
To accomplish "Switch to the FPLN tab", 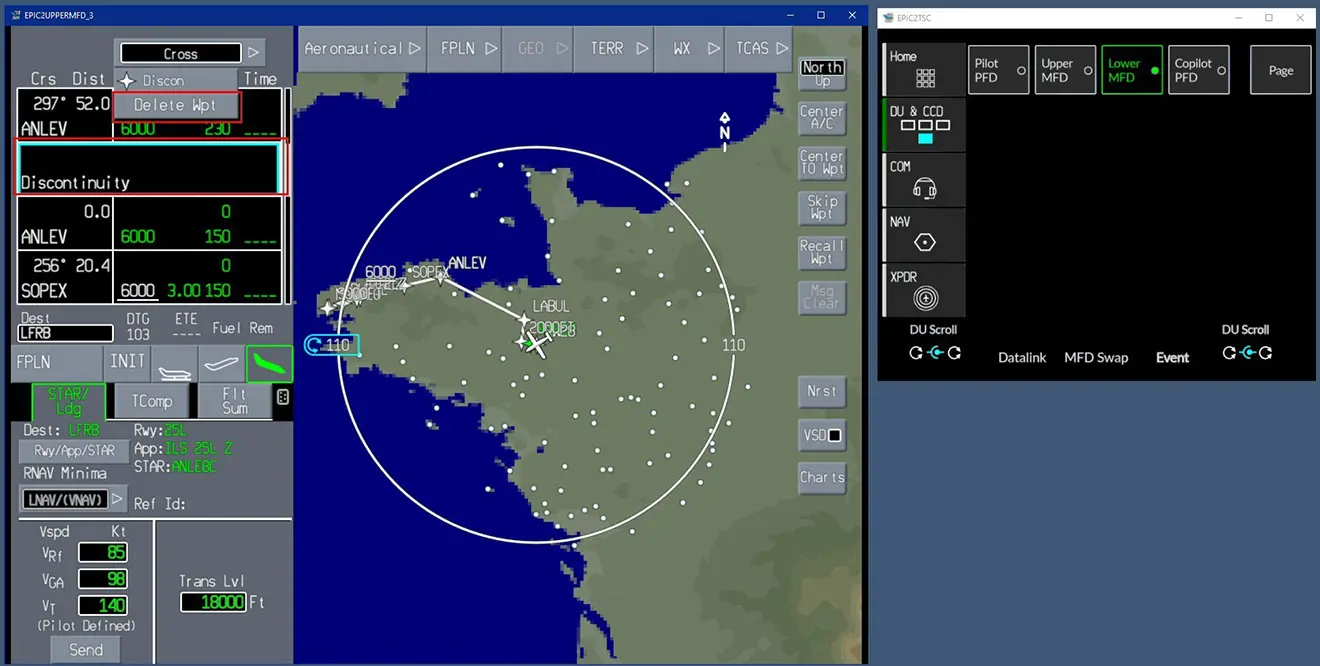I will click(x=57, y=363).
